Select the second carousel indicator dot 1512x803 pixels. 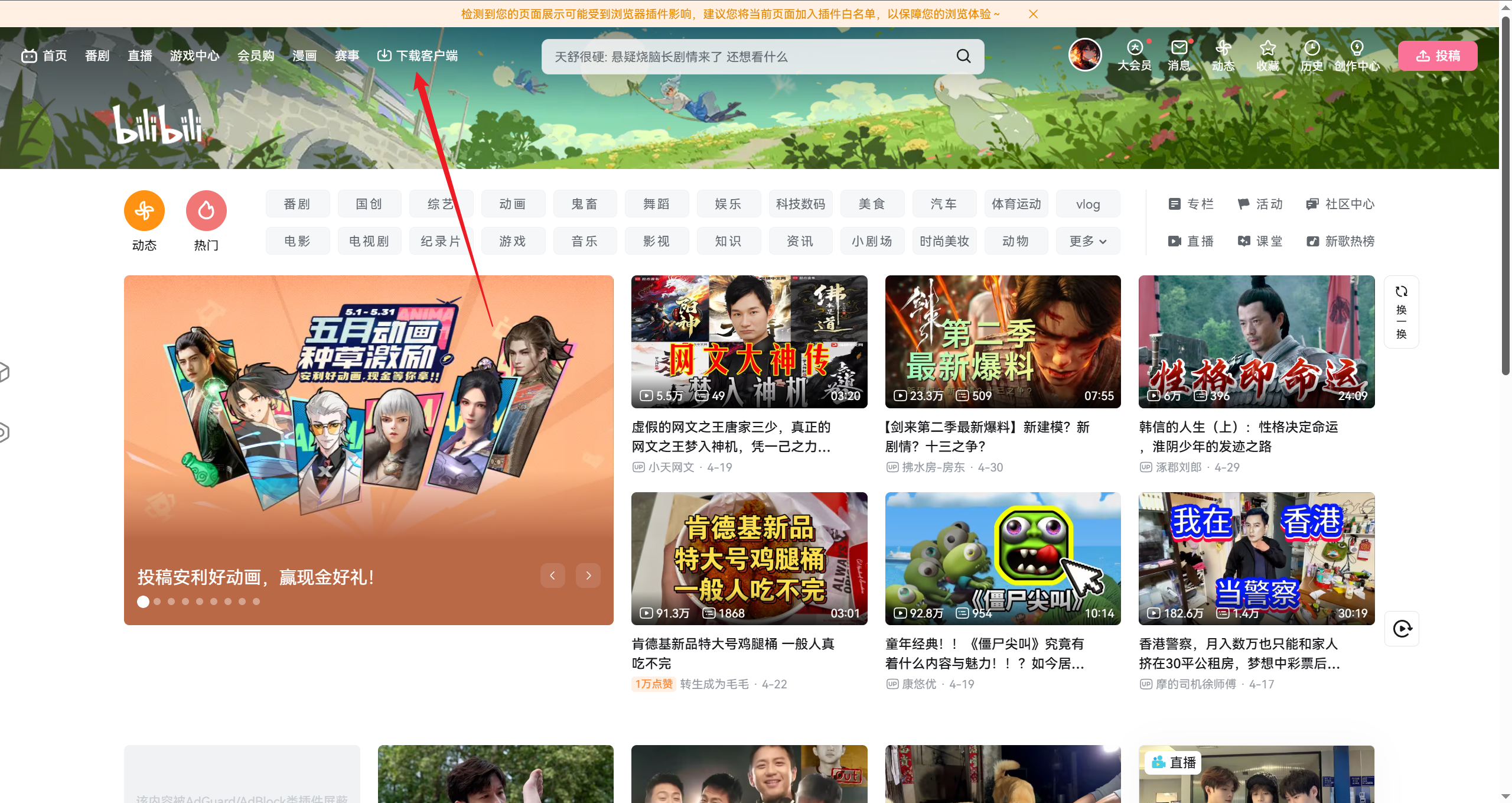pos(157,602)
